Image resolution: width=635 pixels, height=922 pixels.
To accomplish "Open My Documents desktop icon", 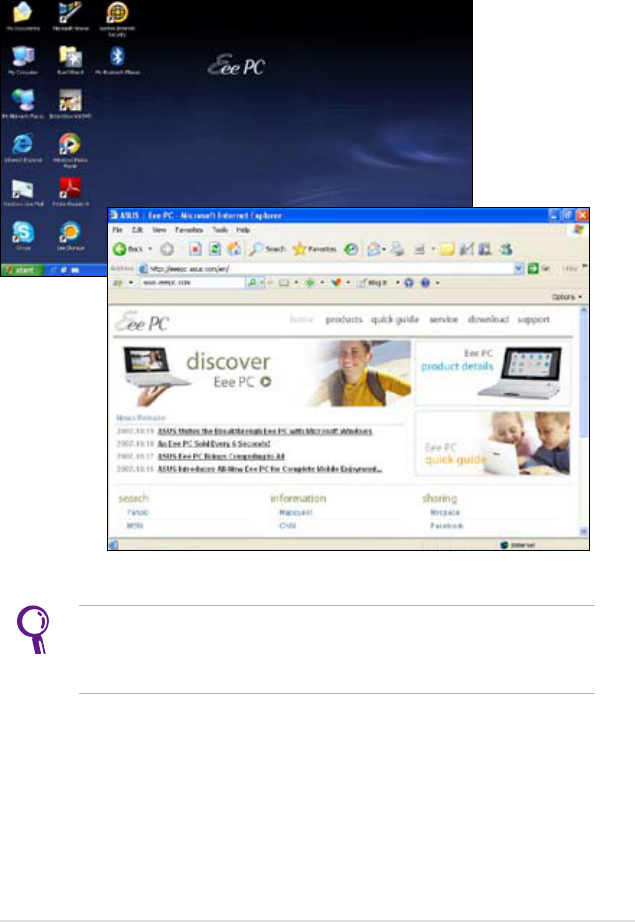I will [x=23, y=16].
